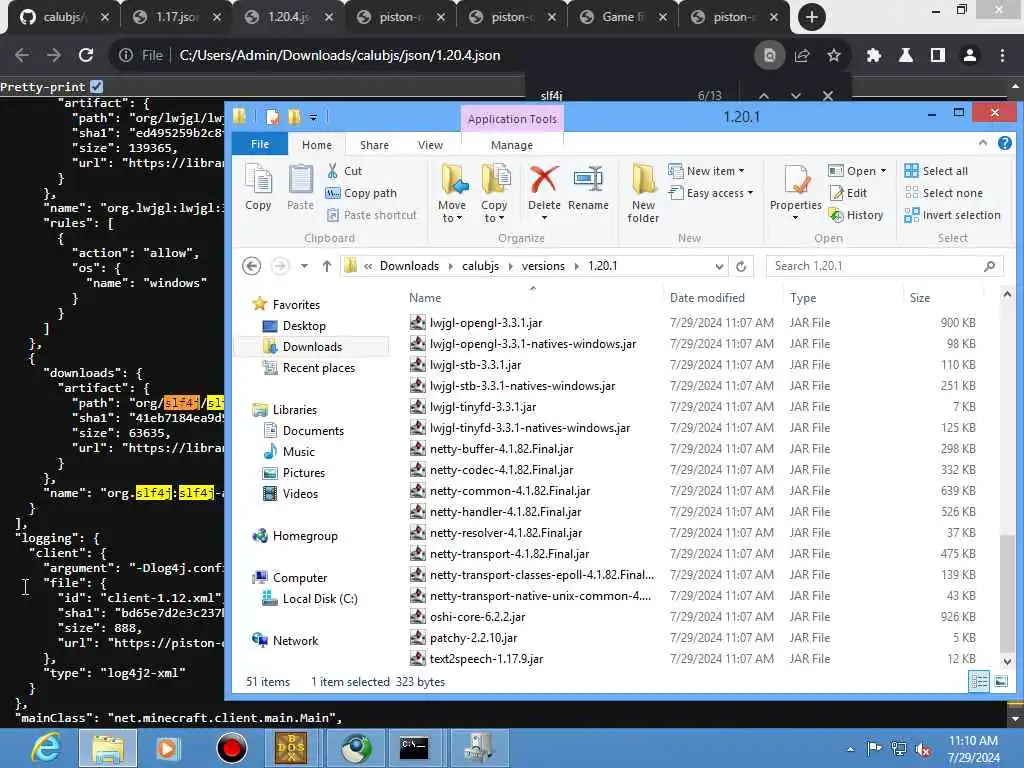1024x768 pixels.
Task: Open the New item dropdown
Action: coord(706,171)
